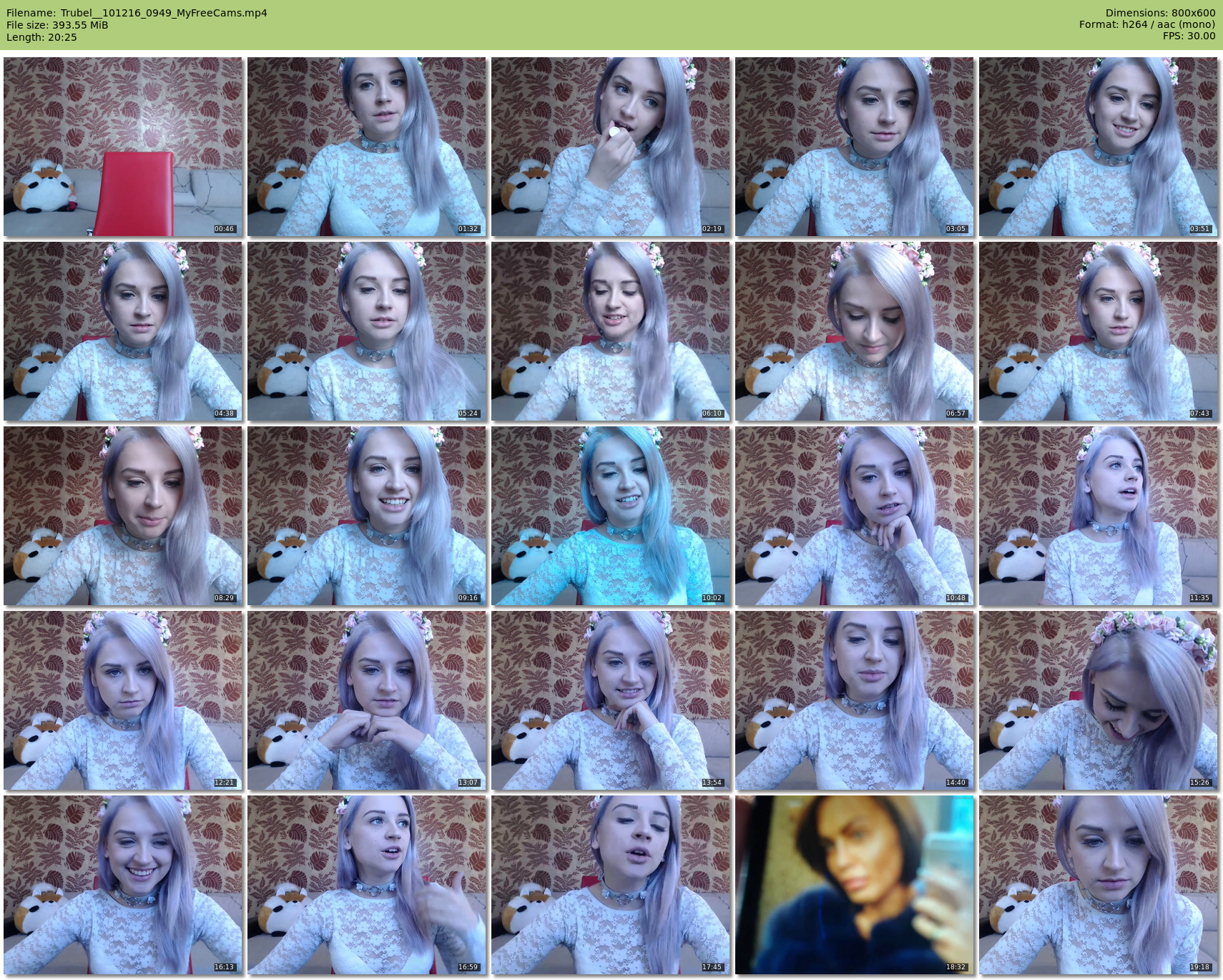Screen dimensions: 1223x980
Task: View the frame with timestamp 10:48
Action: [x=855, y=516]
